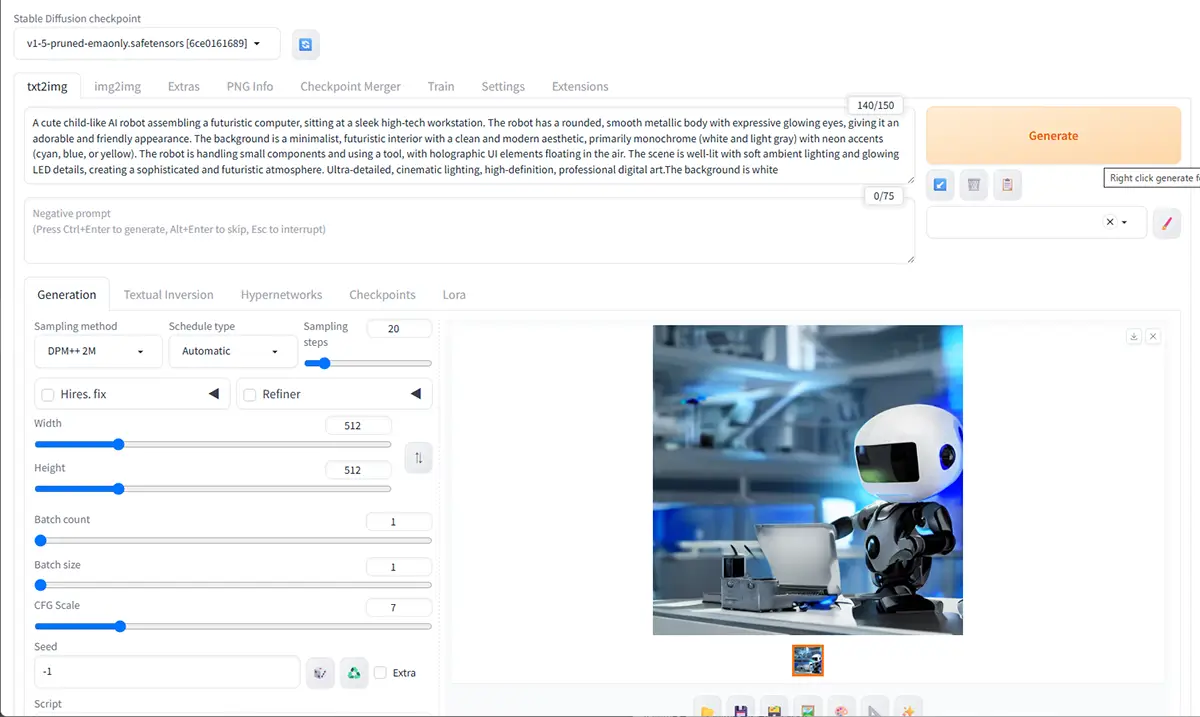Enable the Refiner checkbox
This screenshot has height=717, width=1200.
point(250,395)
